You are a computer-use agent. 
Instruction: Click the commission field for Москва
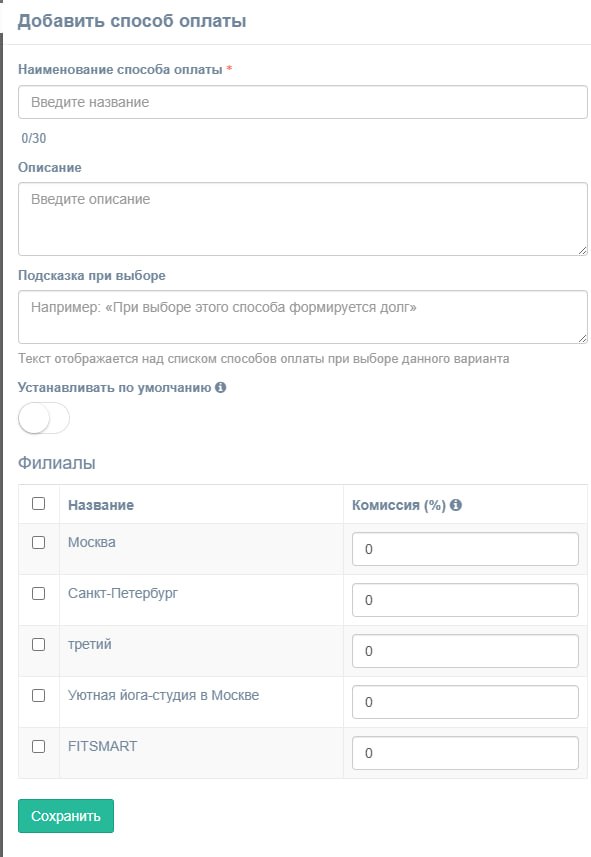point(465,549)
